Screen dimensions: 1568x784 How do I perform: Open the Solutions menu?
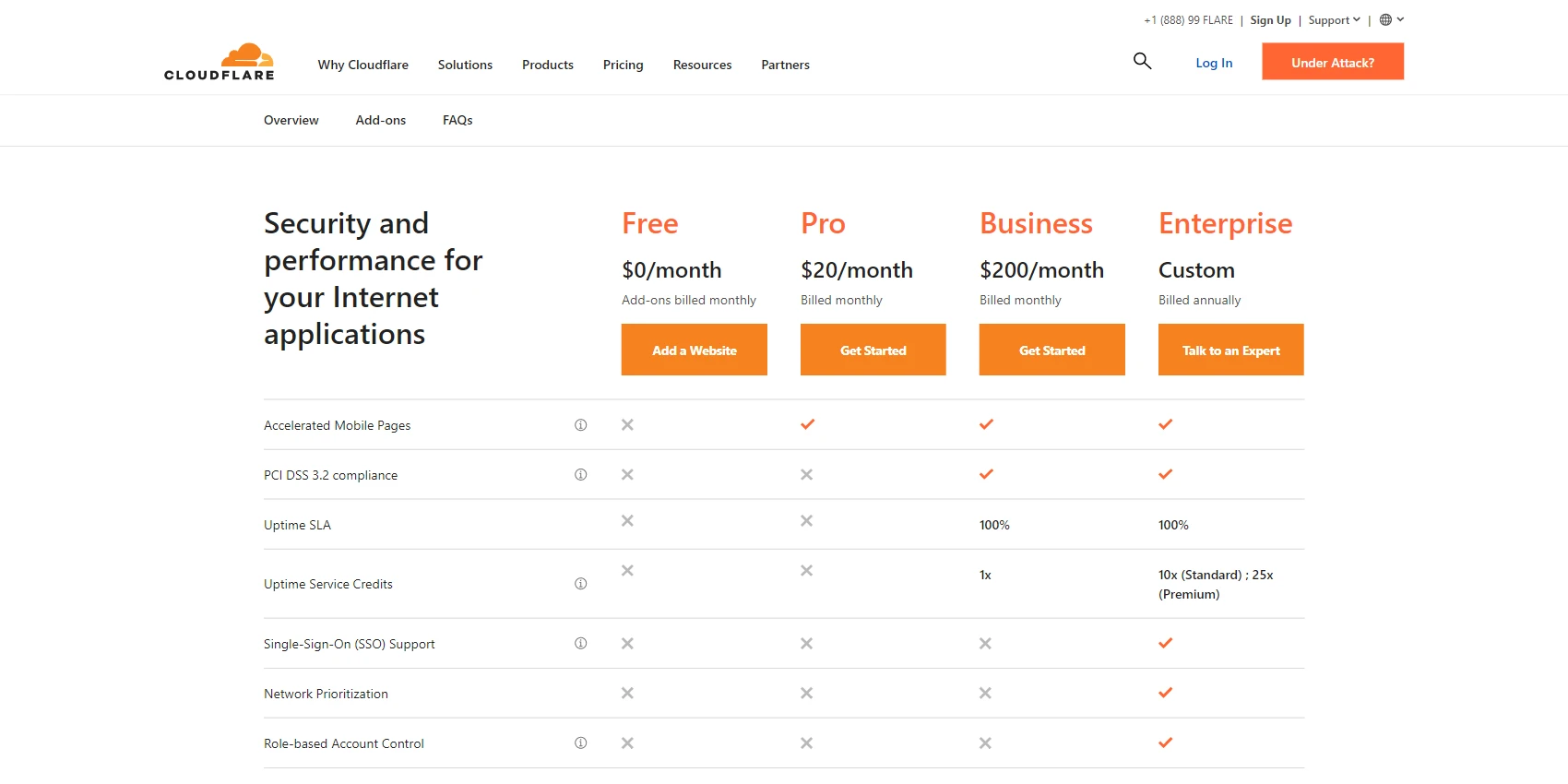465,65
